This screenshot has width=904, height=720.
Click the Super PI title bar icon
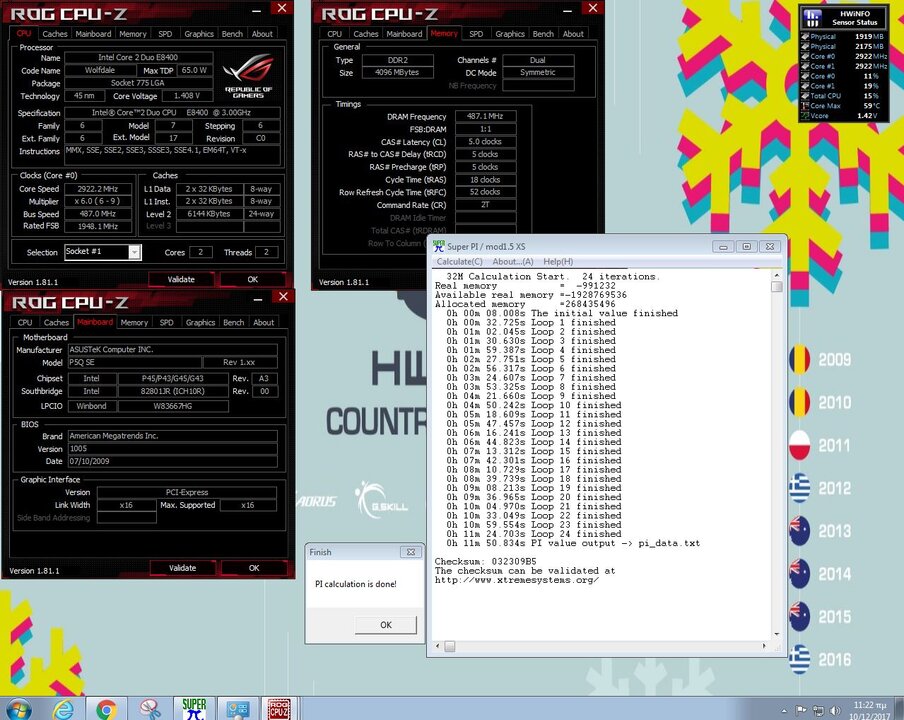[x=439, y=246]
